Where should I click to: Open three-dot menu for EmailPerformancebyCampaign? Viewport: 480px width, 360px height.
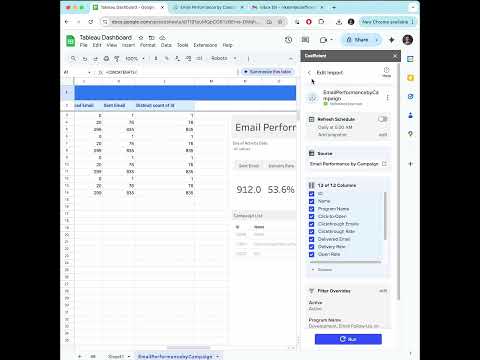pos(387,98)
